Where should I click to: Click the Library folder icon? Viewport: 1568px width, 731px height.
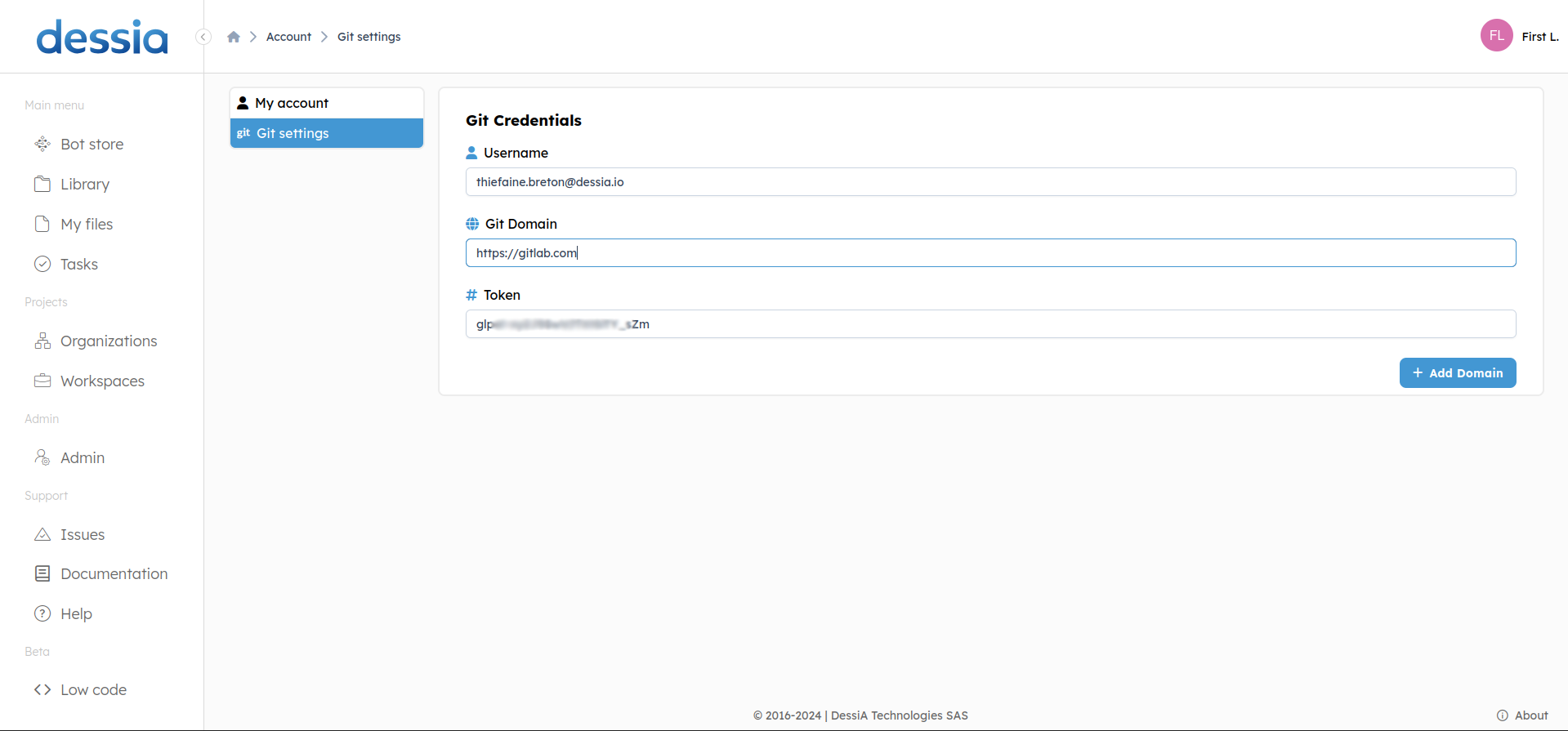[42, 184]
